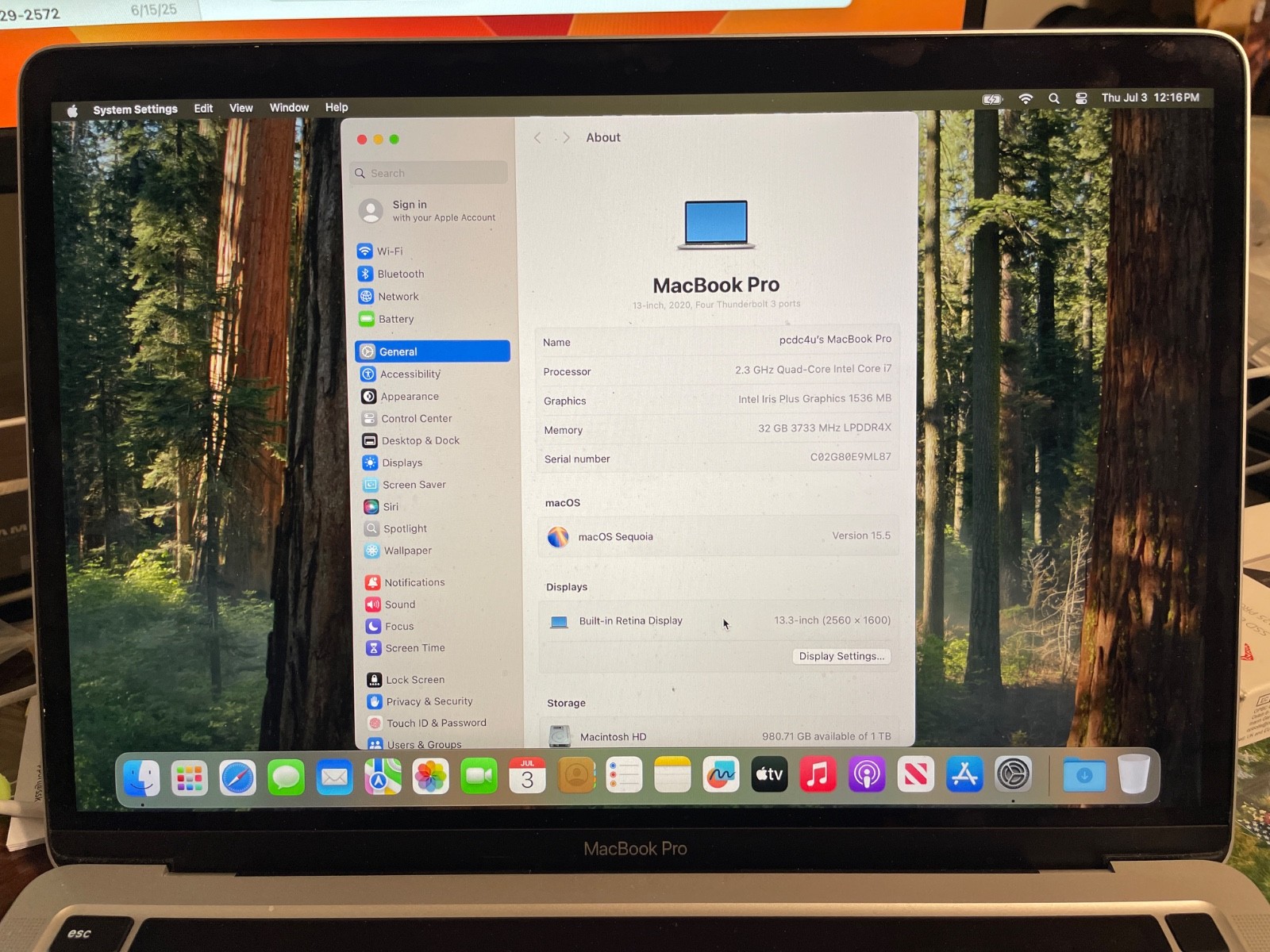Go forward using the right chevron
Image resolution: width=1270 pixels, height=952 pixels.
coord(566,137)
